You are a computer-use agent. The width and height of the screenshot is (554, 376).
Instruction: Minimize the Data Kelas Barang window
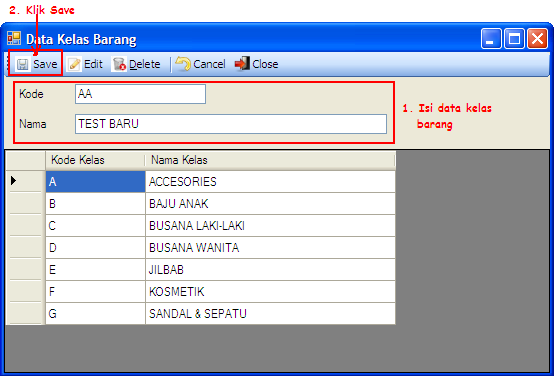[491, 39]
